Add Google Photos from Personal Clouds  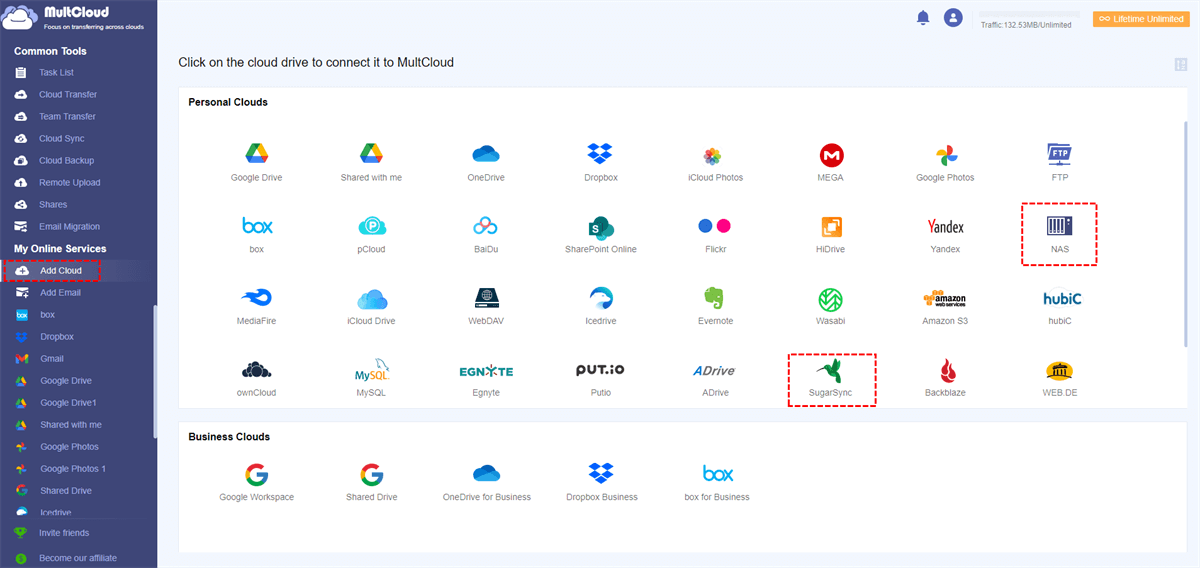coord(946,155)
